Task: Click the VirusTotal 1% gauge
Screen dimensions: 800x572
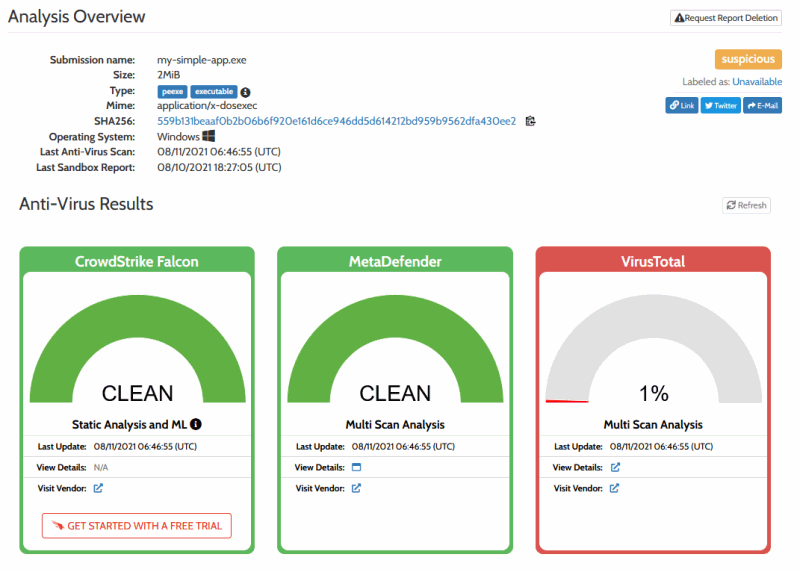Action: point(654,350)
